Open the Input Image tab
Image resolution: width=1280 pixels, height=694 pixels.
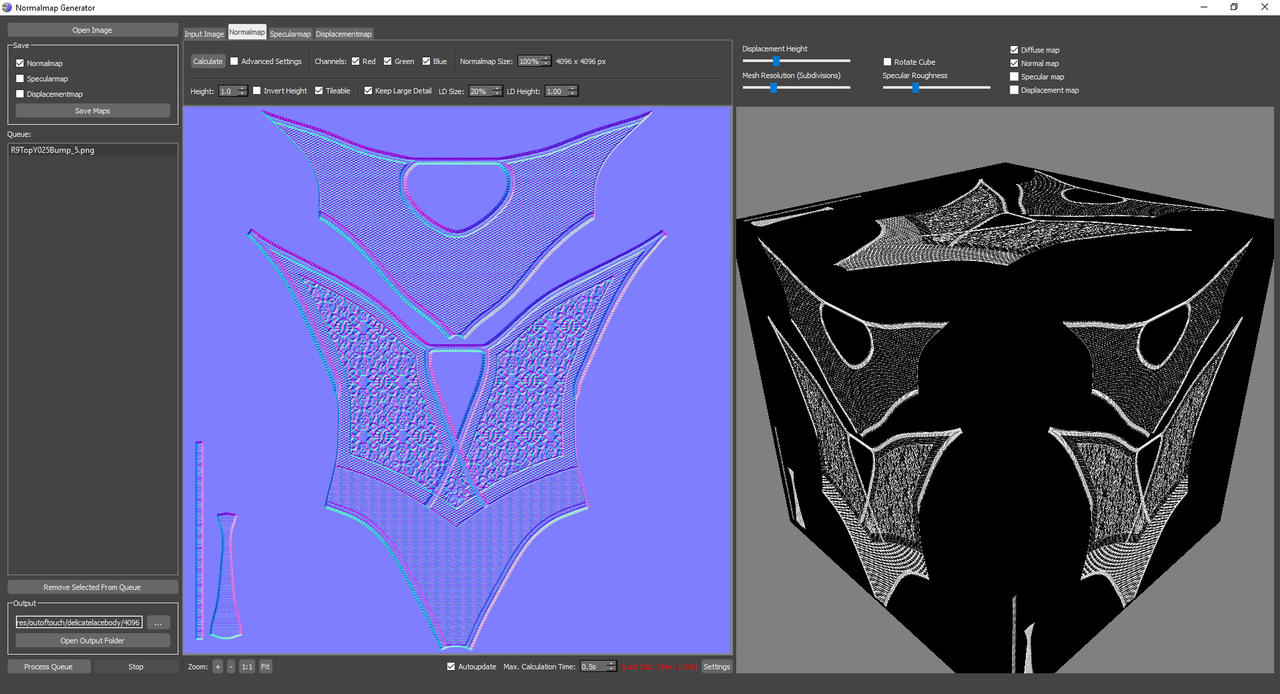click(x=204, y=33)
